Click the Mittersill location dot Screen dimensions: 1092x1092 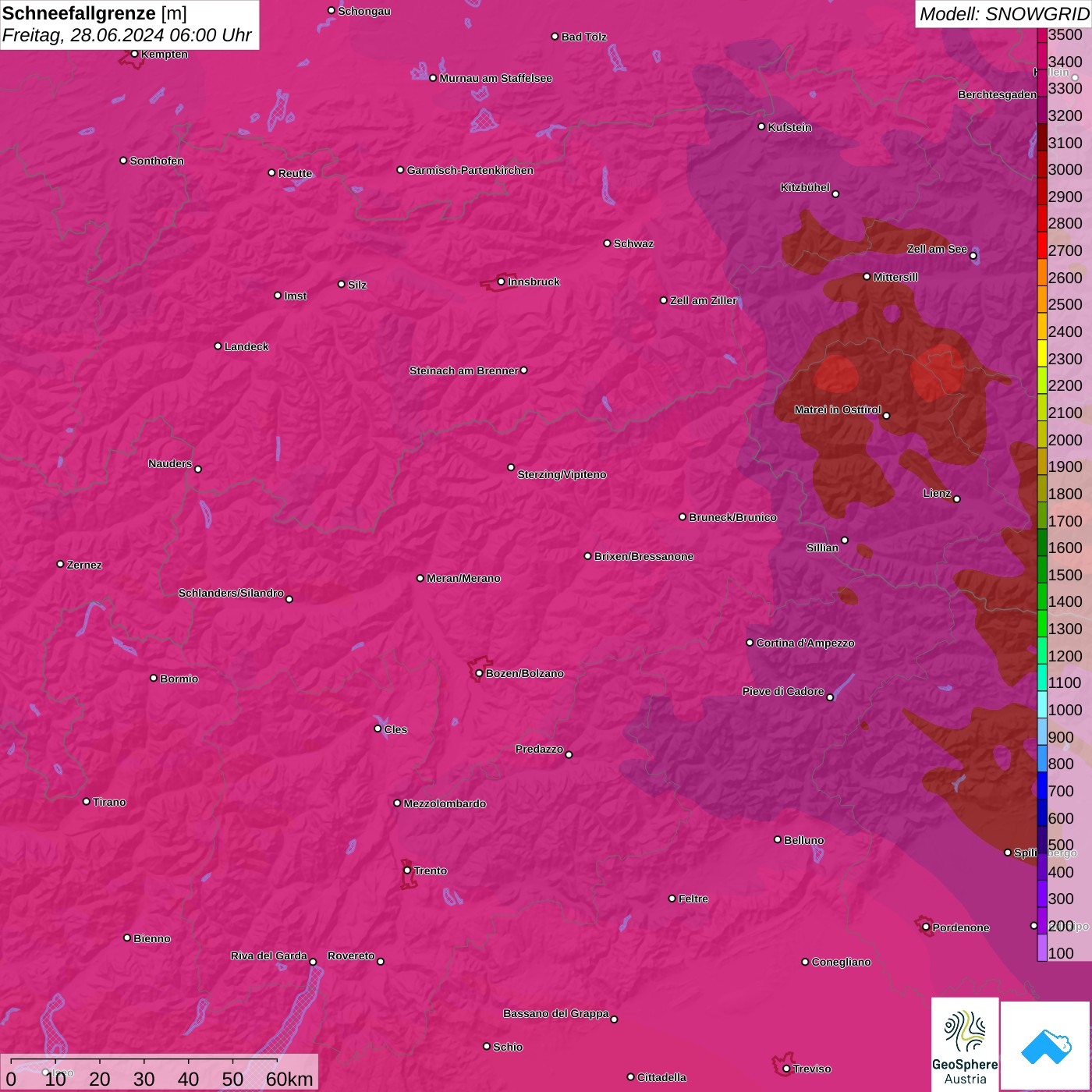[867, 277]
